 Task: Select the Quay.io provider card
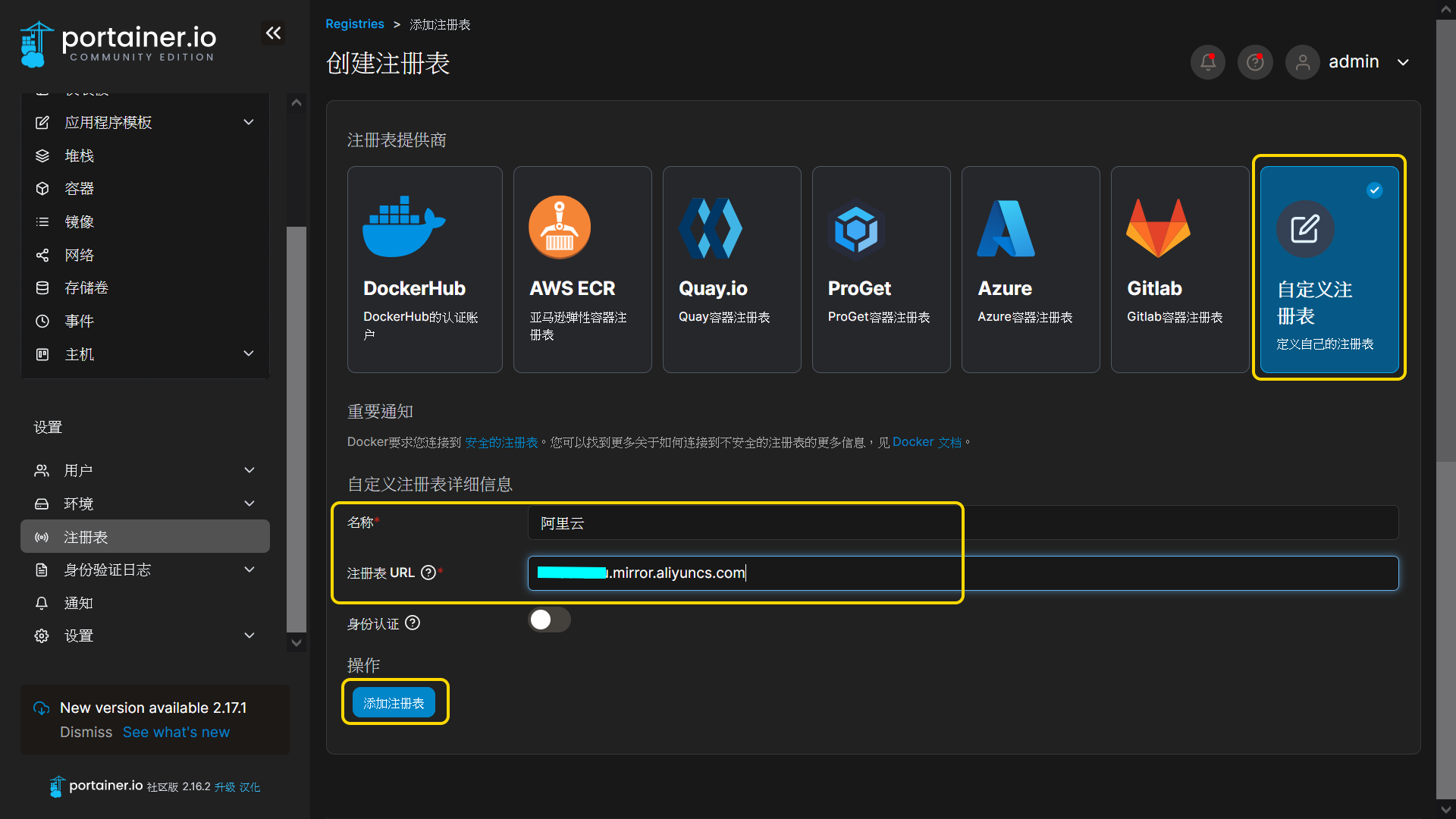[x=732, y=269]
